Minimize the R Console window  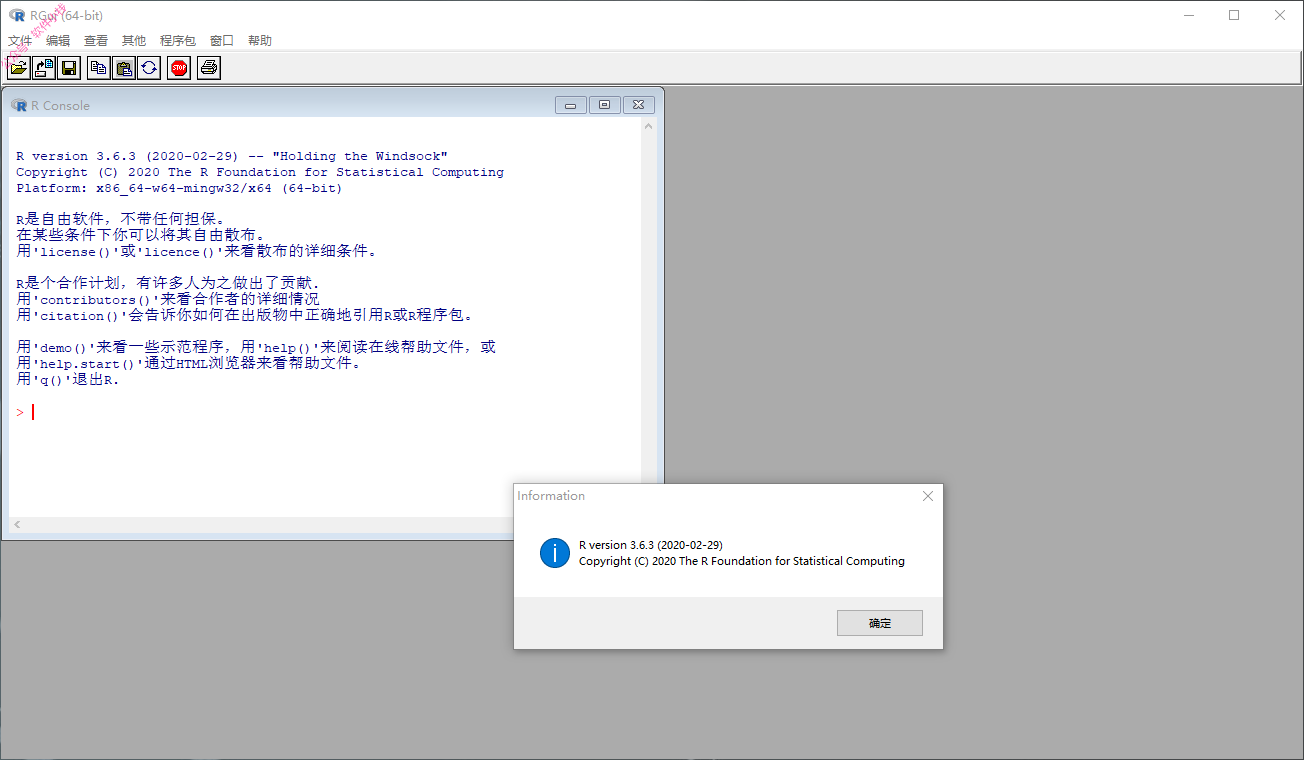coord(571,105)
